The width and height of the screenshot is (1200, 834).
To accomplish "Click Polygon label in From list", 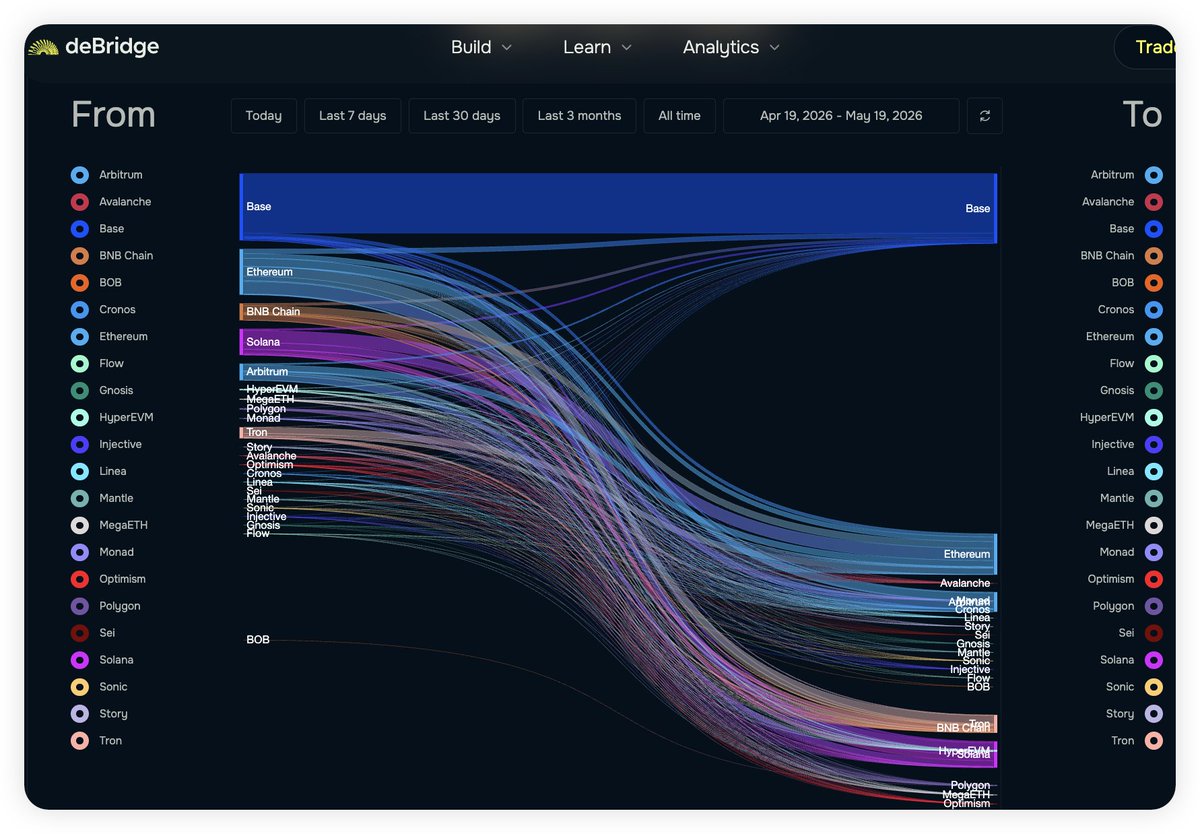I will (120, 606).
